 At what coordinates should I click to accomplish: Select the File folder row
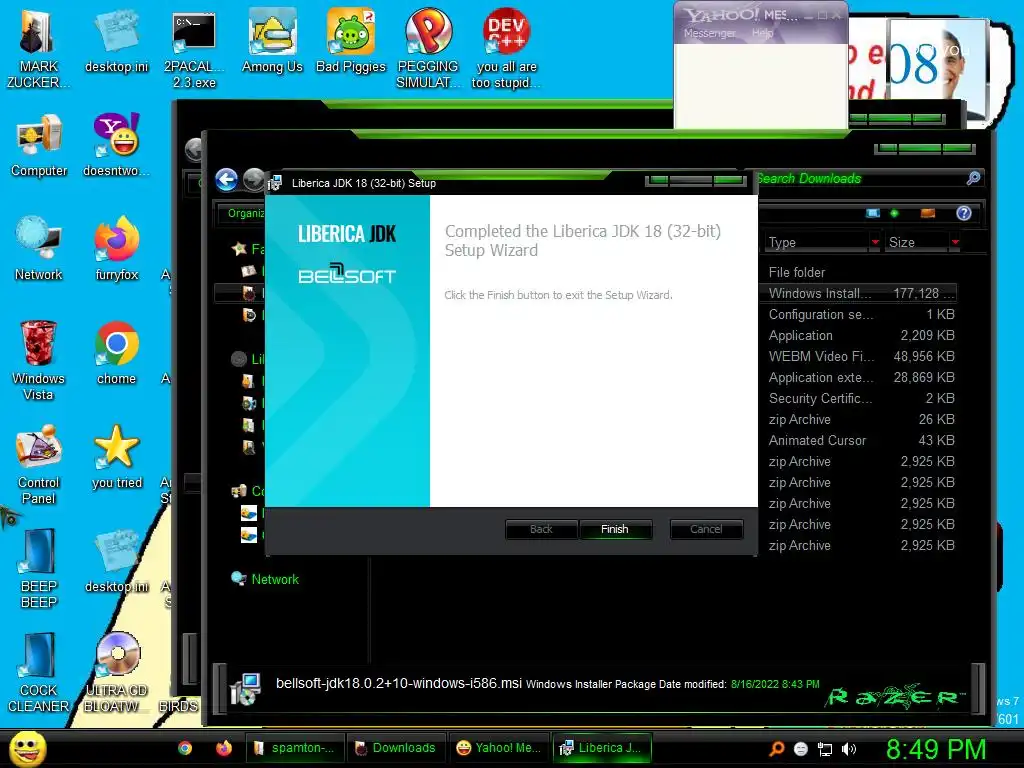(859, 272)
